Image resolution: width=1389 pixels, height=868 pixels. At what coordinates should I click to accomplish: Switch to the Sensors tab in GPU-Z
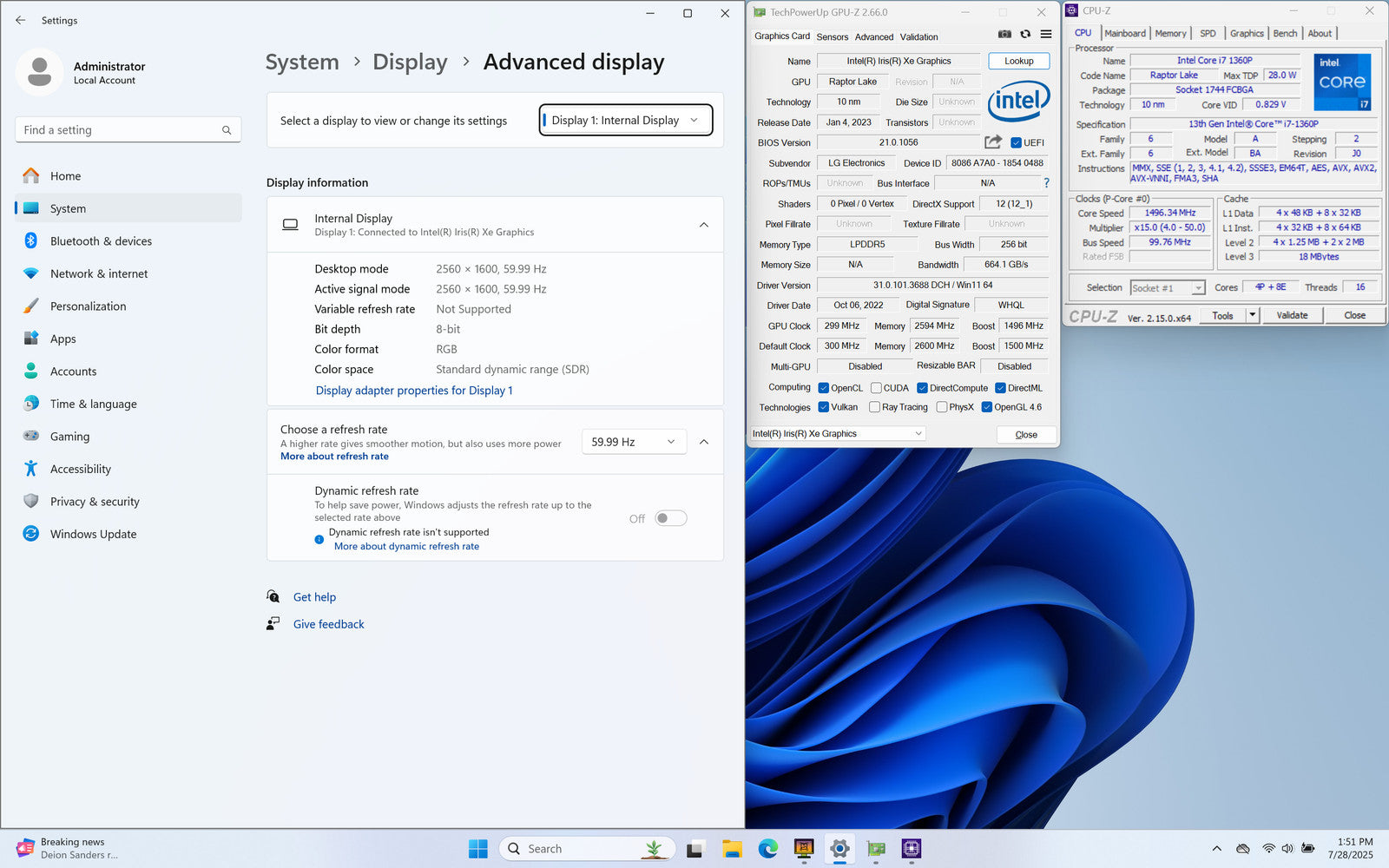832,36
